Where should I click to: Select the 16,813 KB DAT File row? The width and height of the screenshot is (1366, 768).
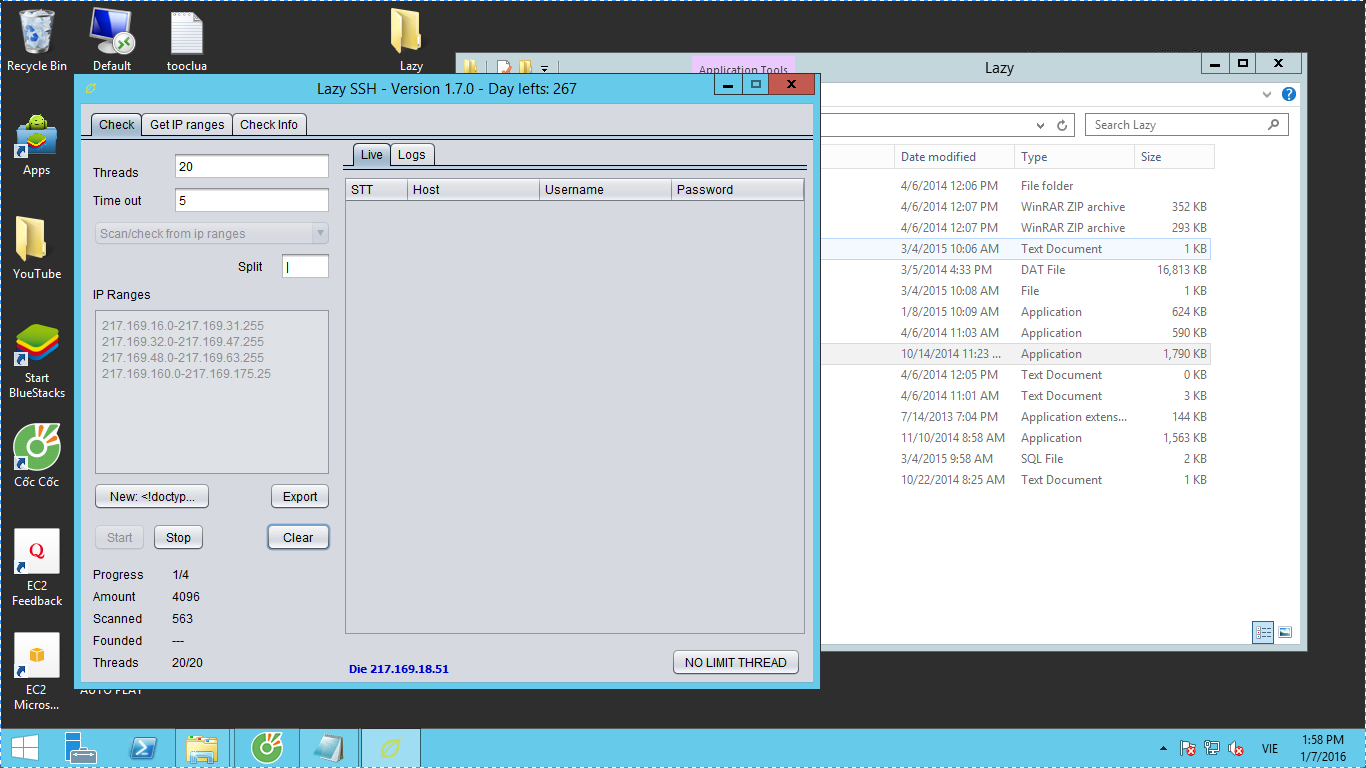(x=1015, y=270)
